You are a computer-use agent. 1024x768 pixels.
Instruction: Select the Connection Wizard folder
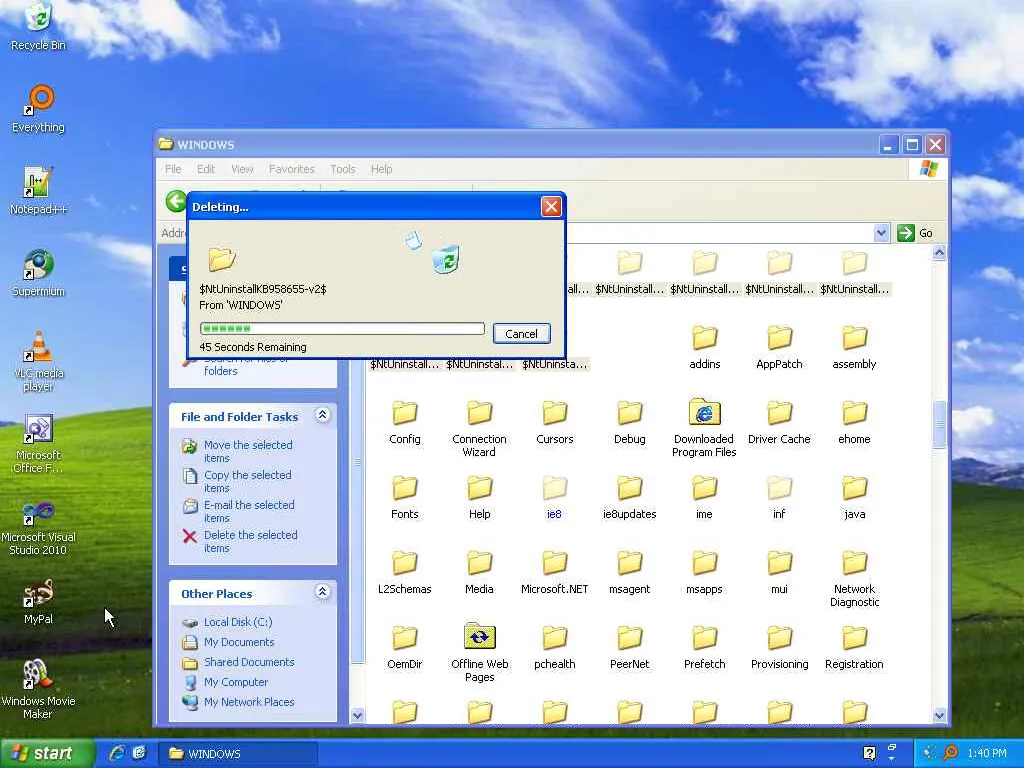479,428
